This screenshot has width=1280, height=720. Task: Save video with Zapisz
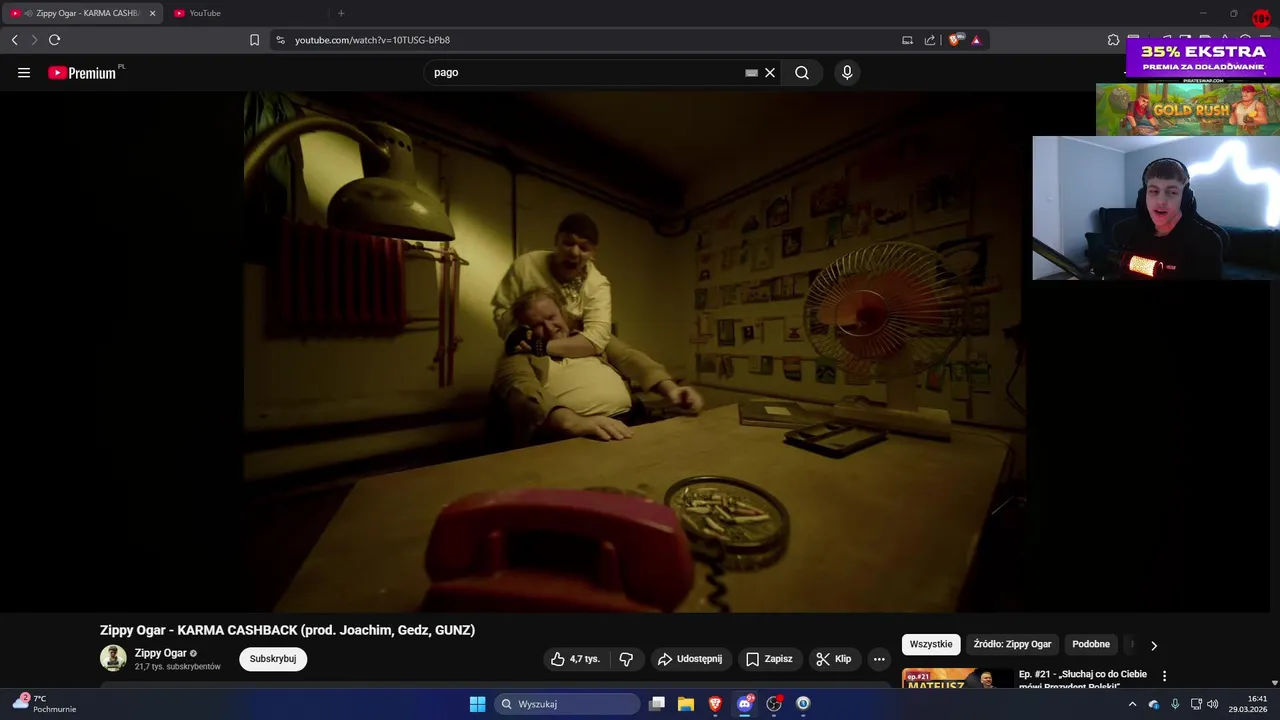point(769,659)
